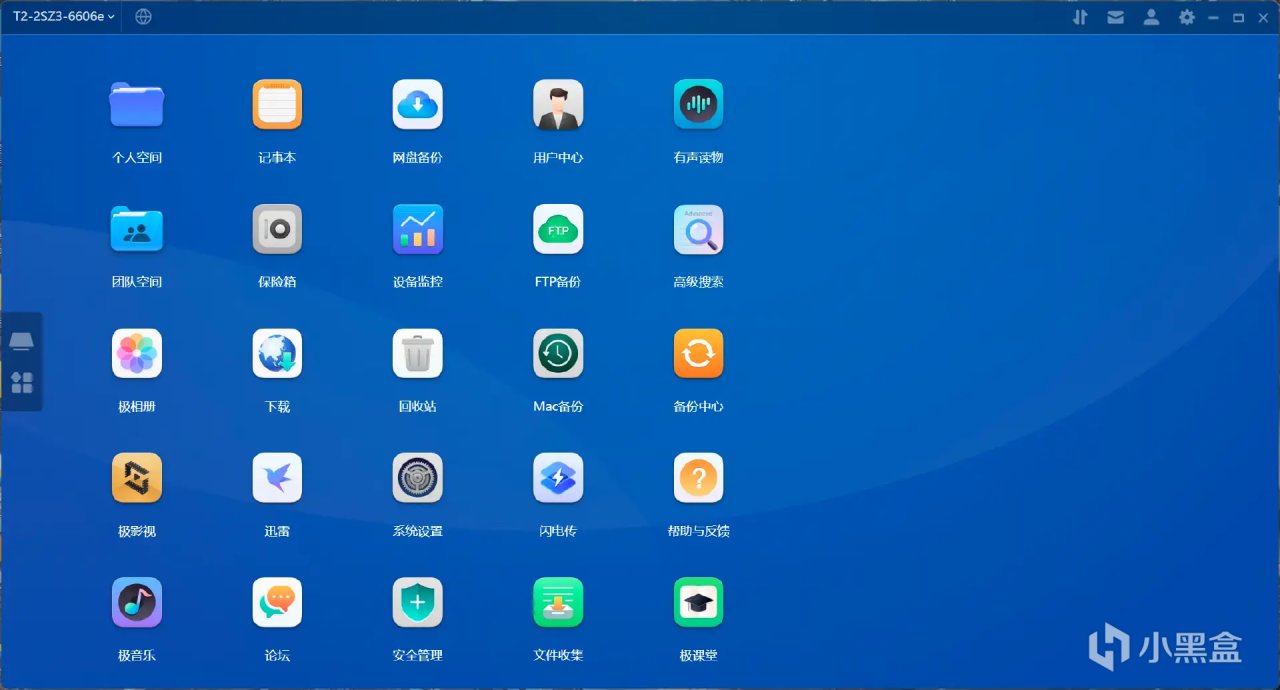Open the transfer tasks arrows icon

tap(1080, 17)
